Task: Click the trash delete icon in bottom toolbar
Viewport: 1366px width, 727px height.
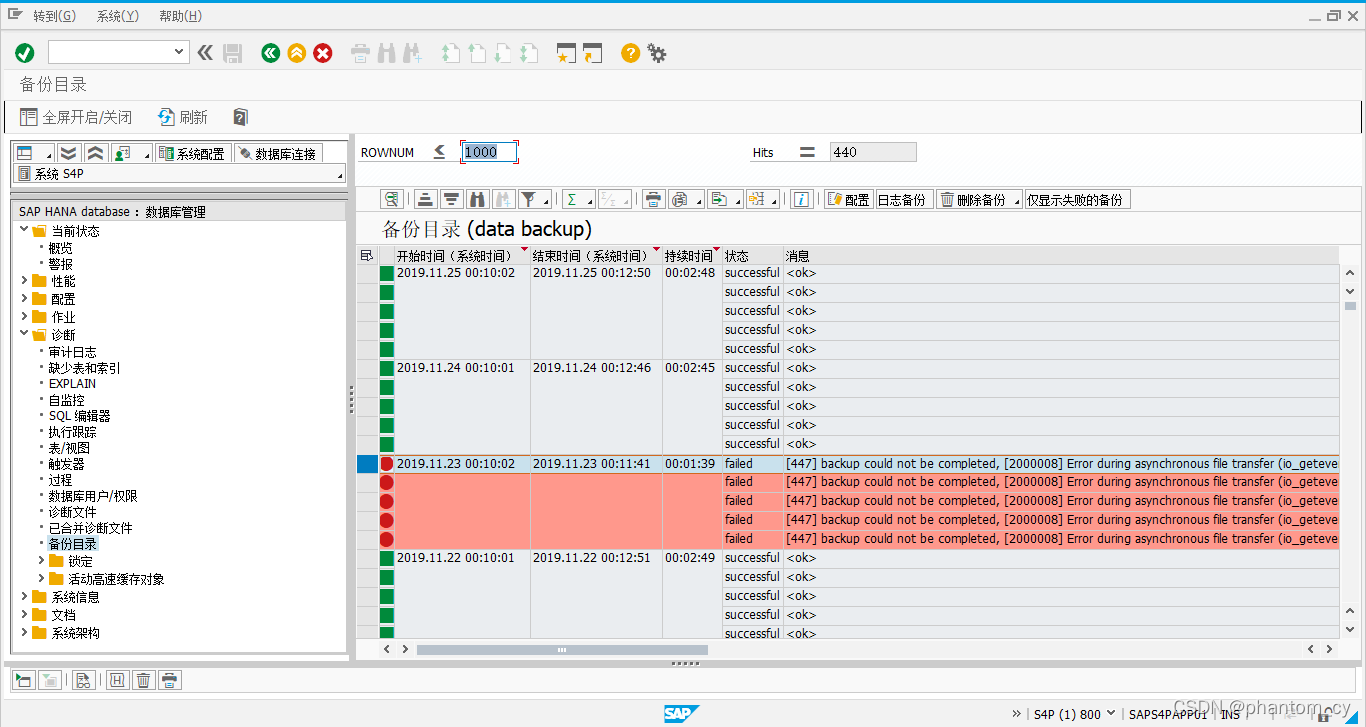Action: click(x=143, y=680)
